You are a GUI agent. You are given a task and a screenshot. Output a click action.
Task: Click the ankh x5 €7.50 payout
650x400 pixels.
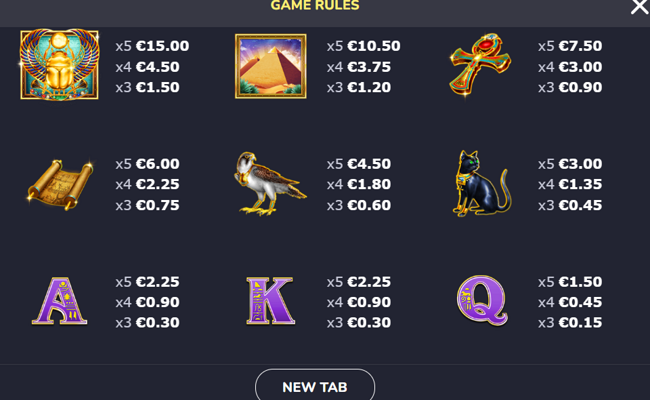pos(570,46)
